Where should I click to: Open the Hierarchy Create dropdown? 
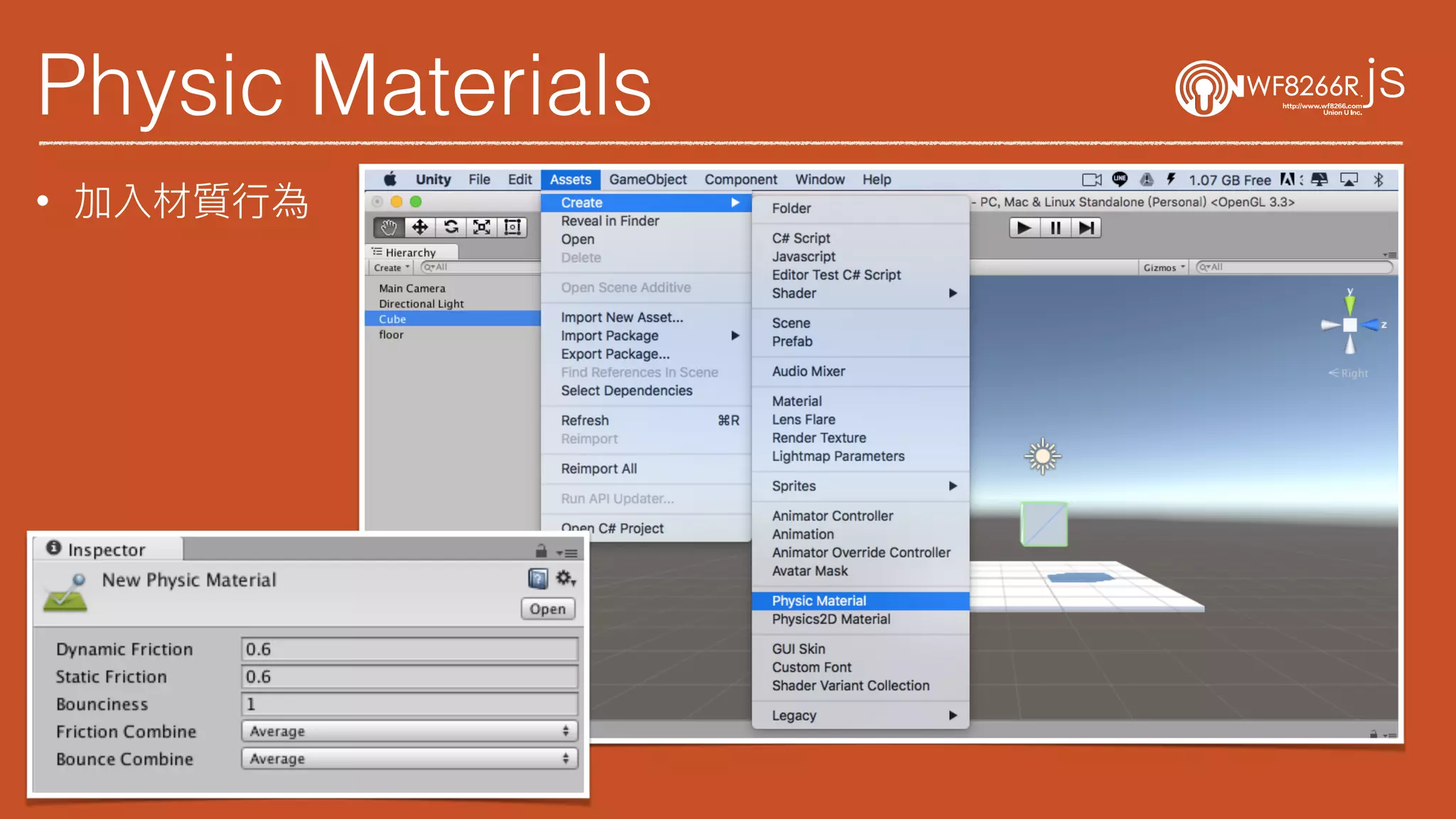tap(392, 267)
